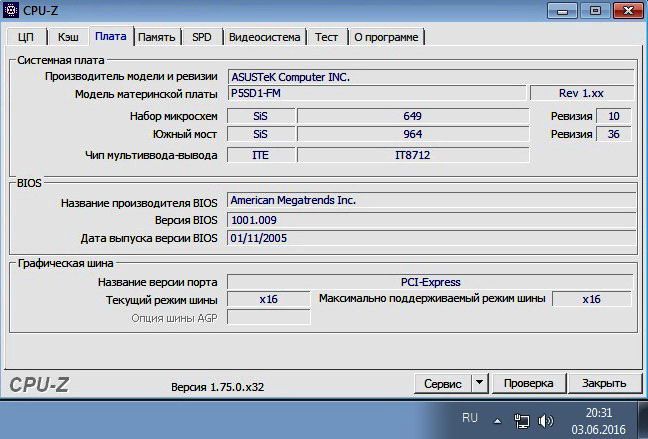This screenshot has height=439, width=648.
Task: Click the southbridge revision value 36
Action: pos(614,134)
